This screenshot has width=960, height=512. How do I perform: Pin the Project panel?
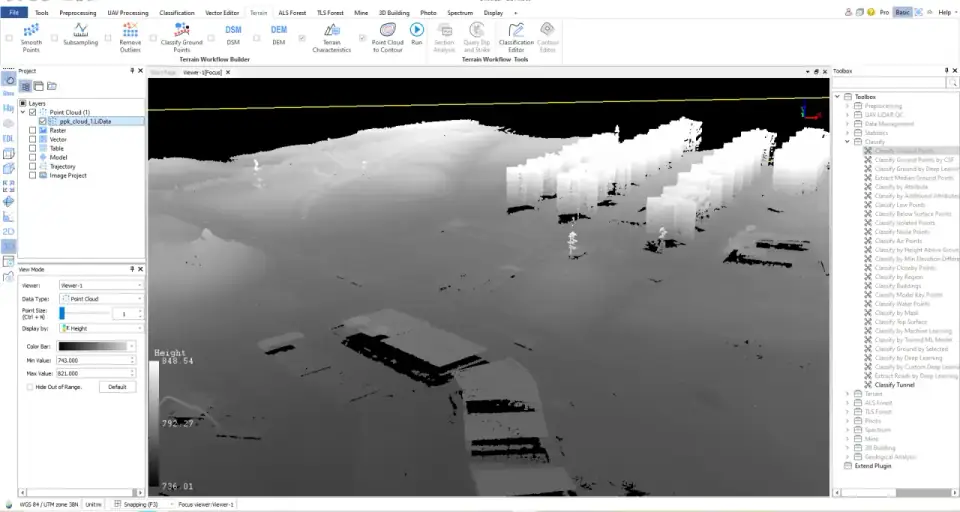click(x=132, y=71)
